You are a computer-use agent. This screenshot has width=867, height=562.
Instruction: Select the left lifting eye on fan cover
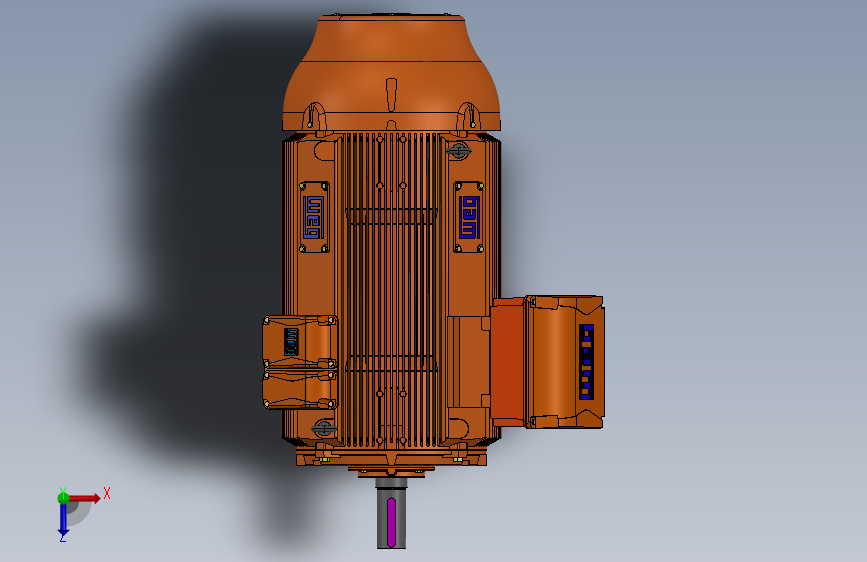(x=315, y=116)
